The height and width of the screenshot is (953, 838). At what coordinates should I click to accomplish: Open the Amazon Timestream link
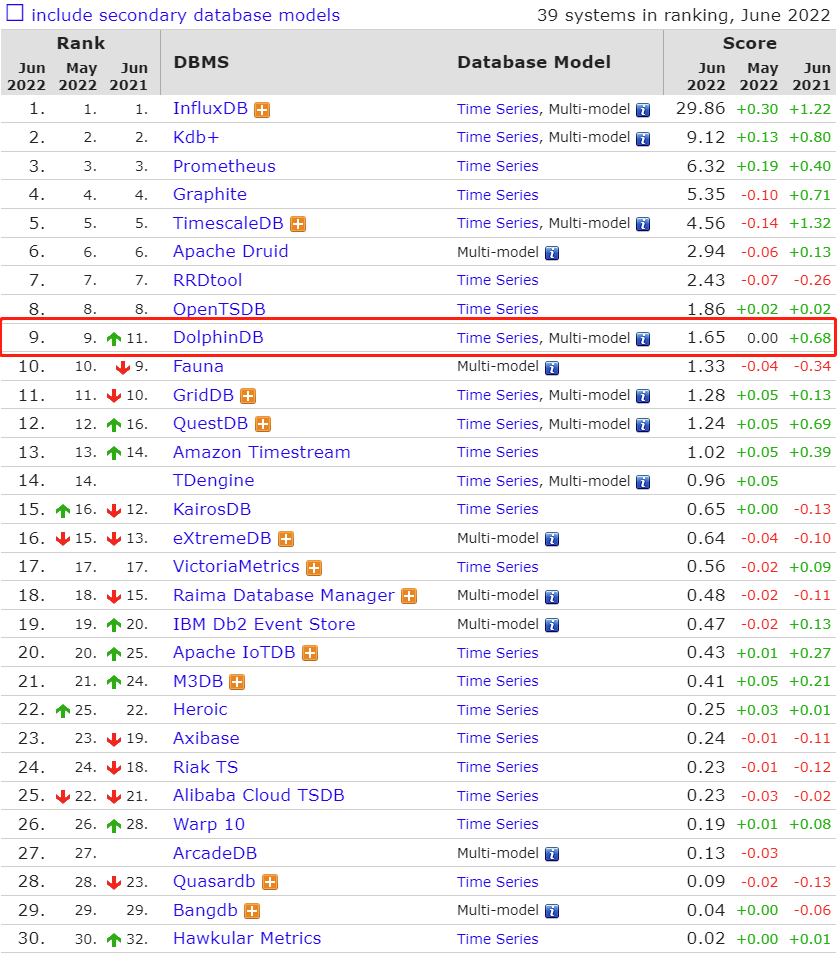pyautogui.click(x=261, y=452)
